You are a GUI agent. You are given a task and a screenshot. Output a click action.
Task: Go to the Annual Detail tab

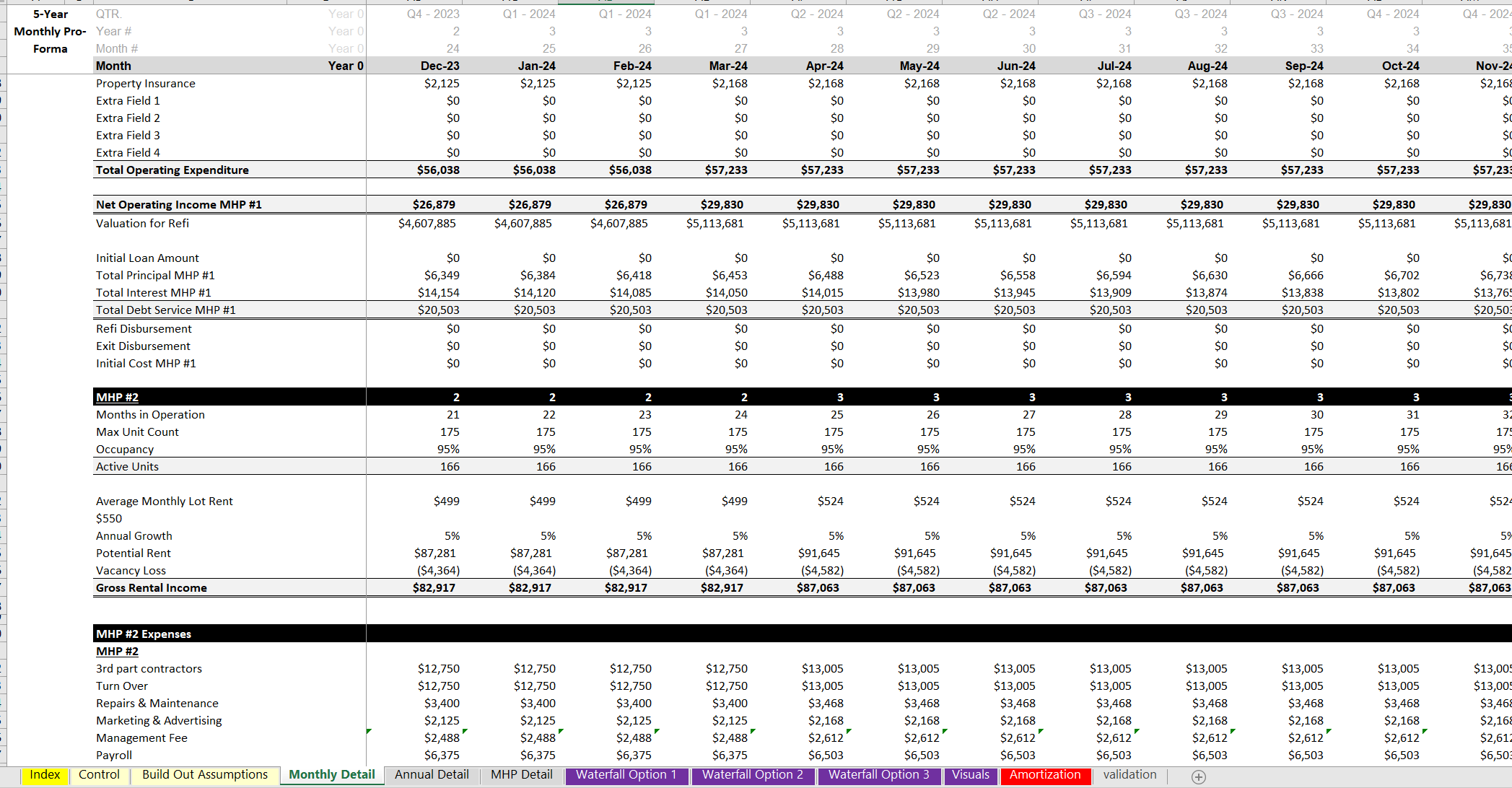coord(432,775)
